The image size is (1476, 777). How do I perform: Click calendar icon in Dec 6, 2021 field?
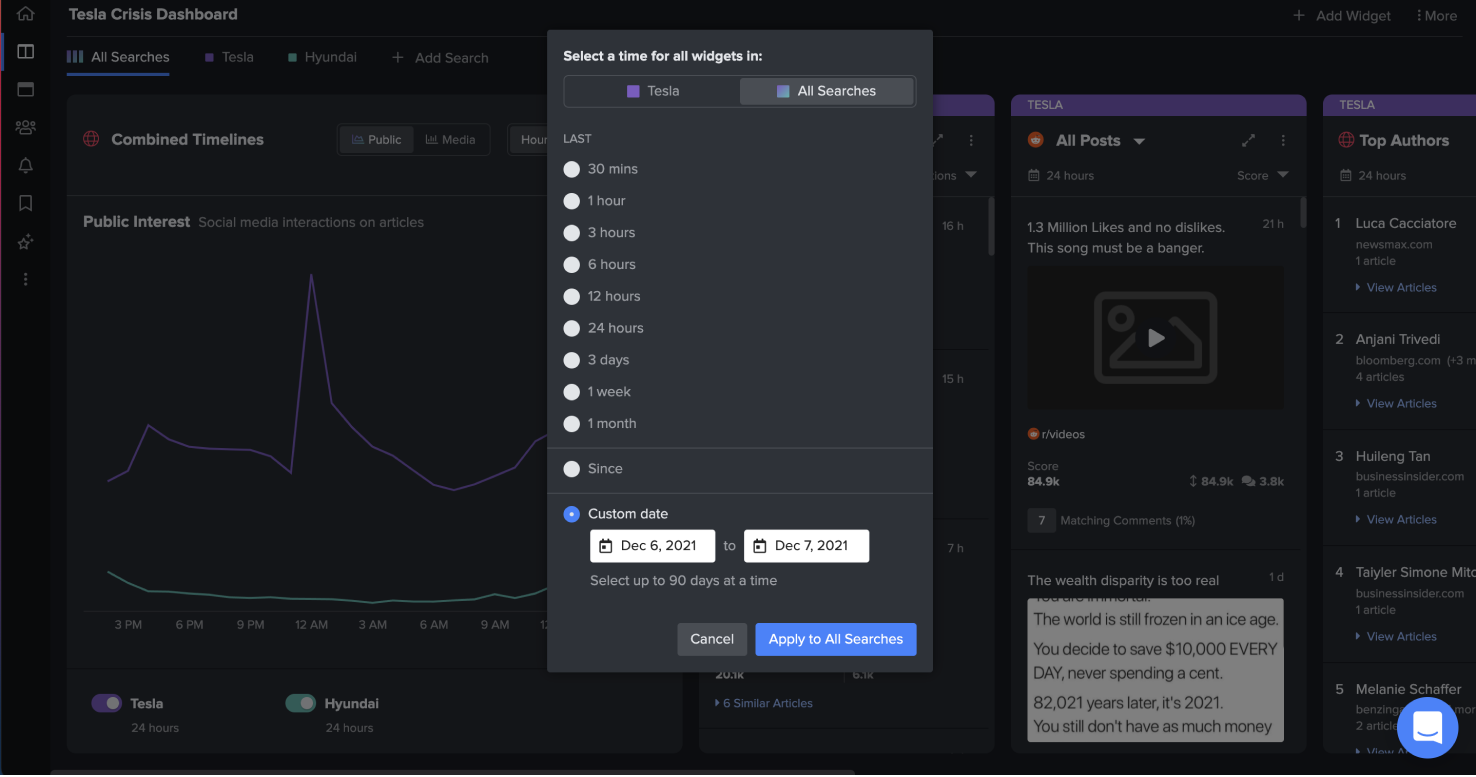(605, 546)
